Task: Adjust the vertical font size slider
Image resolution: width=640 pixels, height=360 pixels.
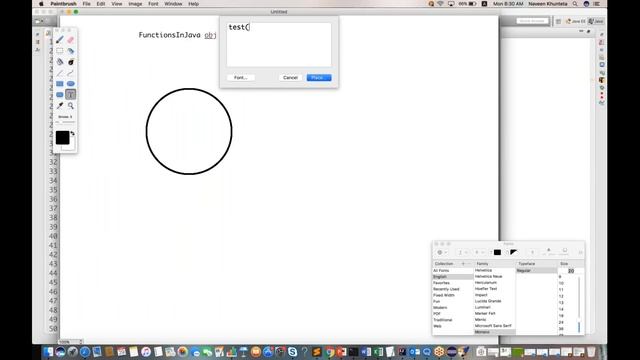Action: (x=579, y=304)
